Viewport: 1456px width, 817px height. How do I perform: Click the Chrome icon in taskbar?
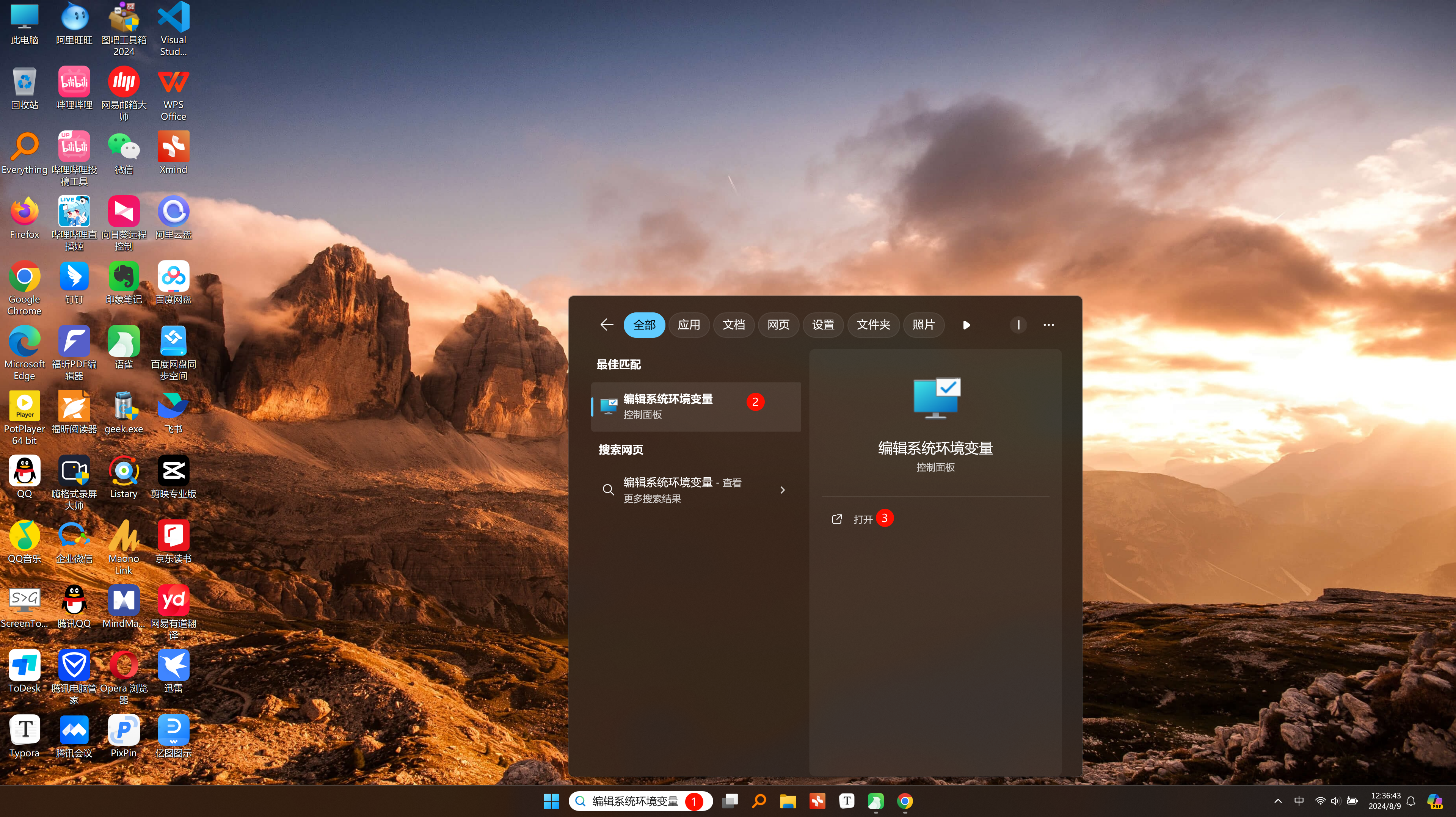904,801
